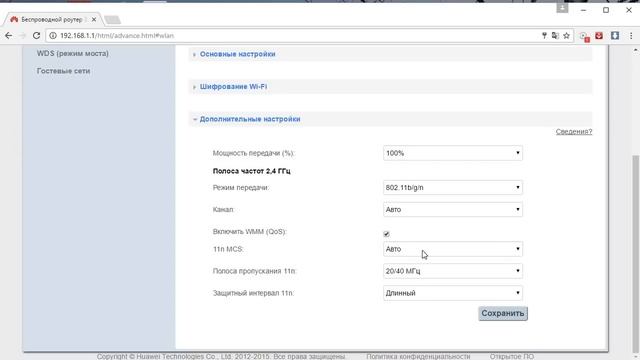The height and width of the screenshot is (360, 640).
Task: Maximize the browser window
Action: pos(606,10)
